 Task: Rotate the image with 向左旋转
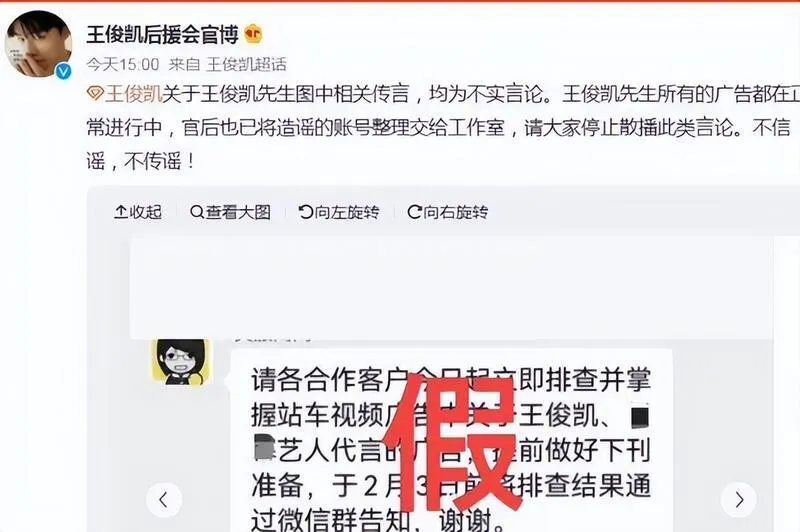pyautogui.click(x=339, y=212)
